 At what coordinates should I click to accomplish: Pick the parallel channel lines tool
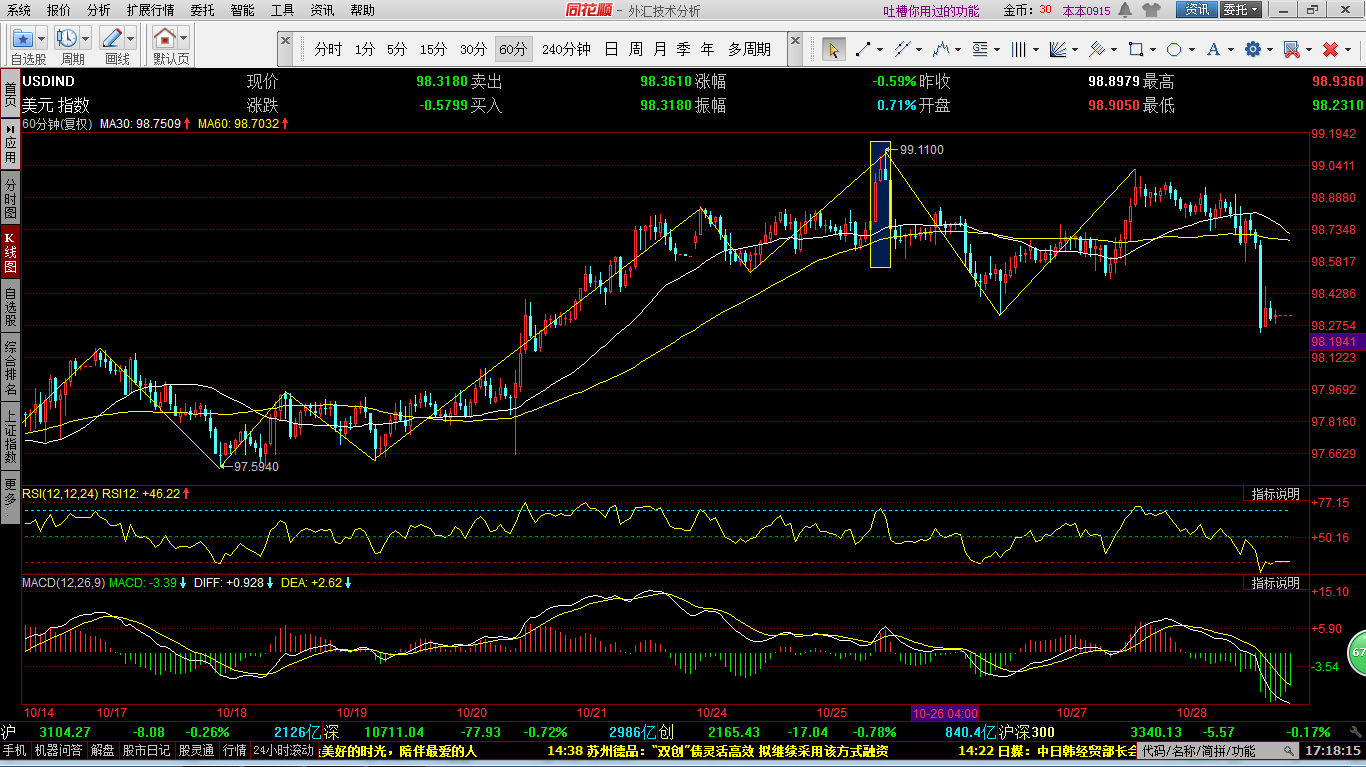pyautogui.click(x=902, y=49)
